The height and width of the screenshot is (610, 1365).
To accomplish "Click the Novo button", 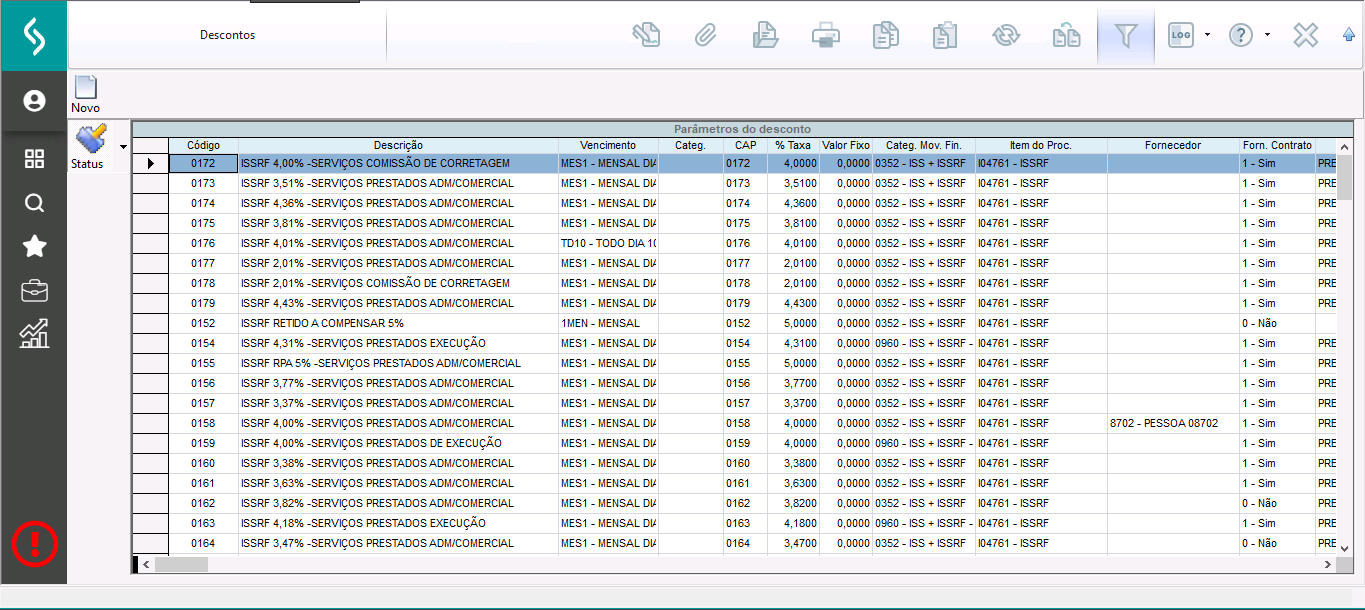I will [86, 94].
